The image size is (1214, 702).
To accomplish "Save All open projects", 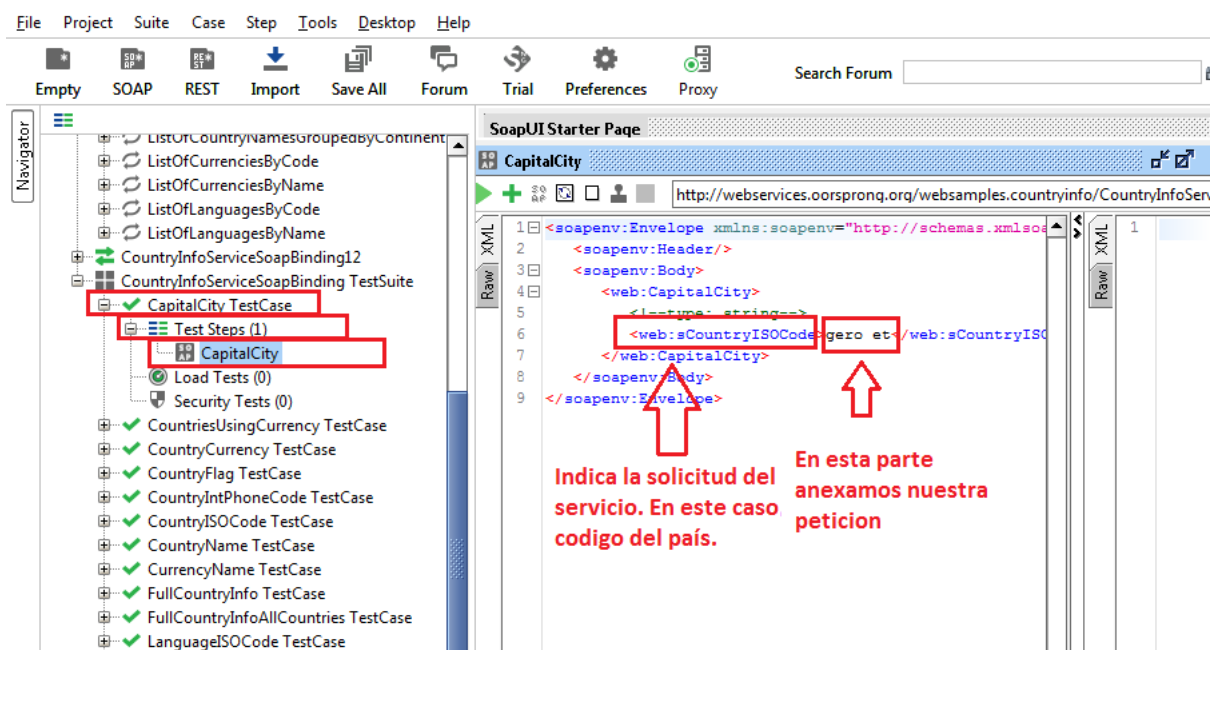I will click(x=357, y=68).
